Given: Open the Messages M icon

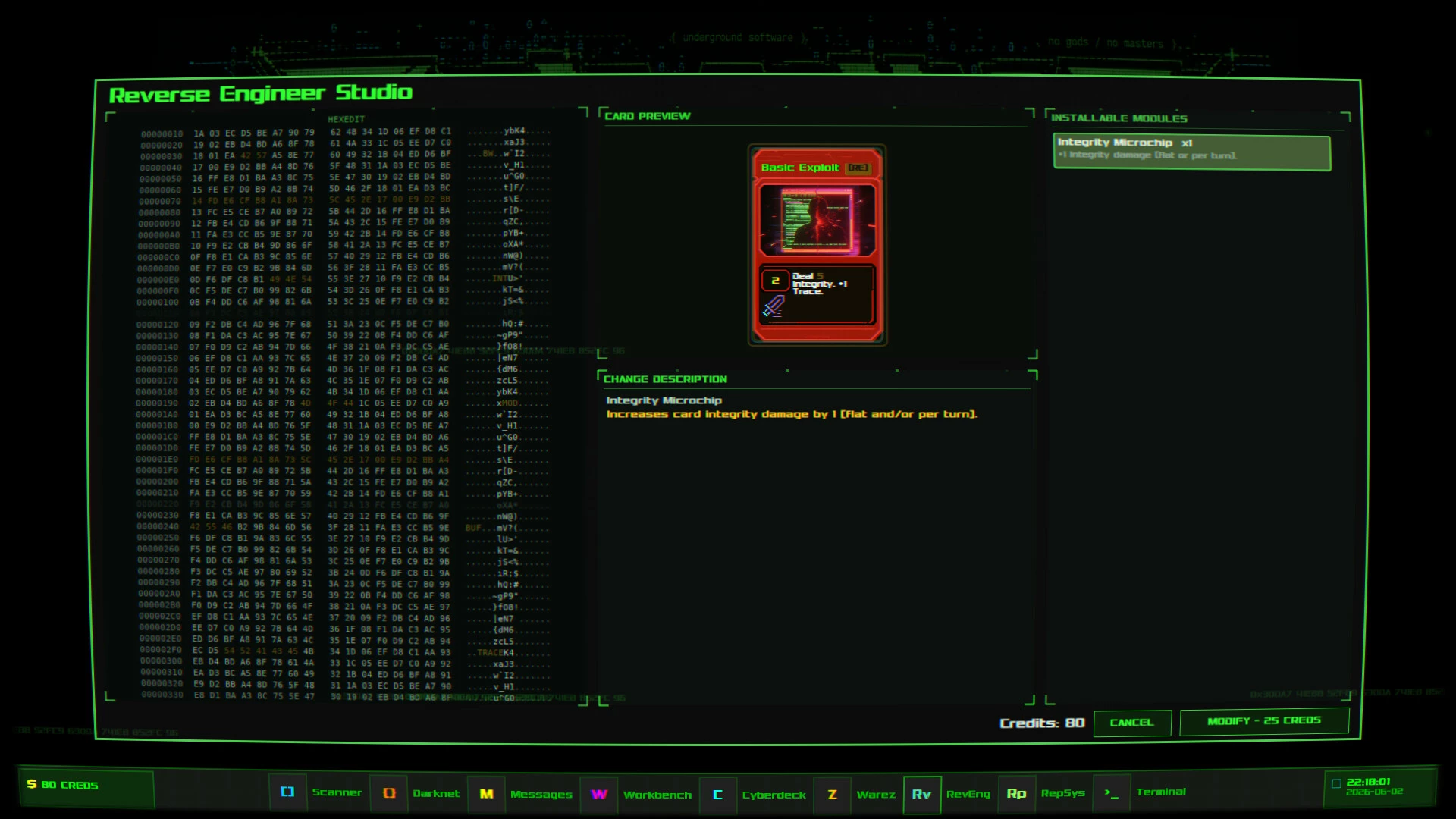Looking at the screenshot, I should (487, 794).
